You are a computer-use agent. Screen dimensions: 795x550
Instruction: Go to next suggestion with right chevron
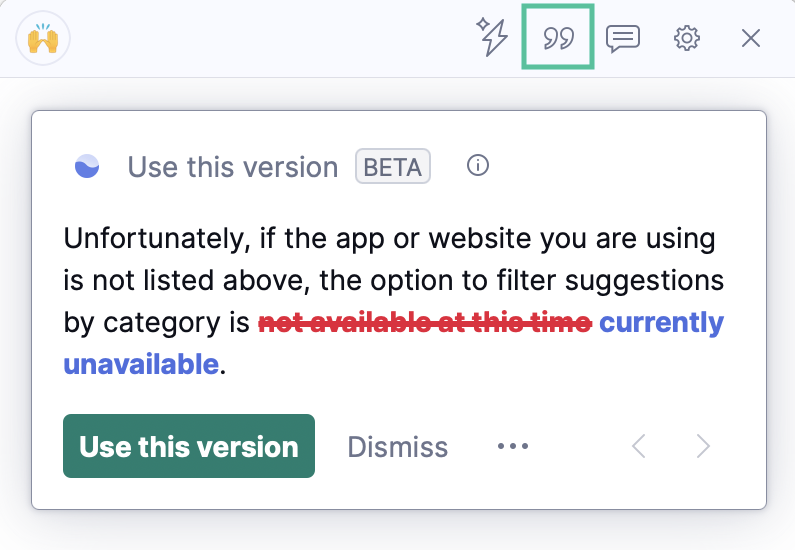[x=703, y=446]
